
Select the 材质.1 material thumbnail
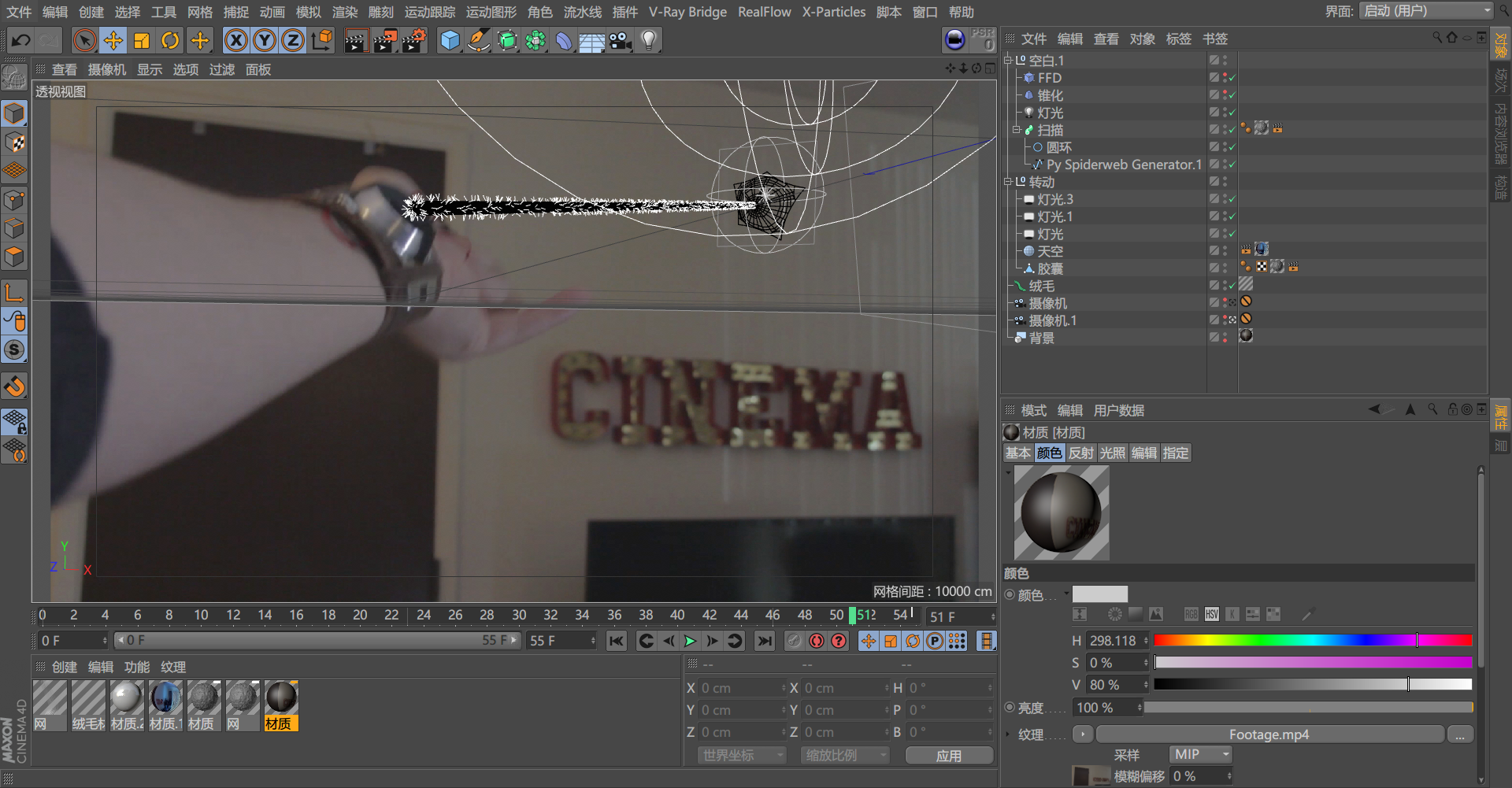[x=165, y=705]
